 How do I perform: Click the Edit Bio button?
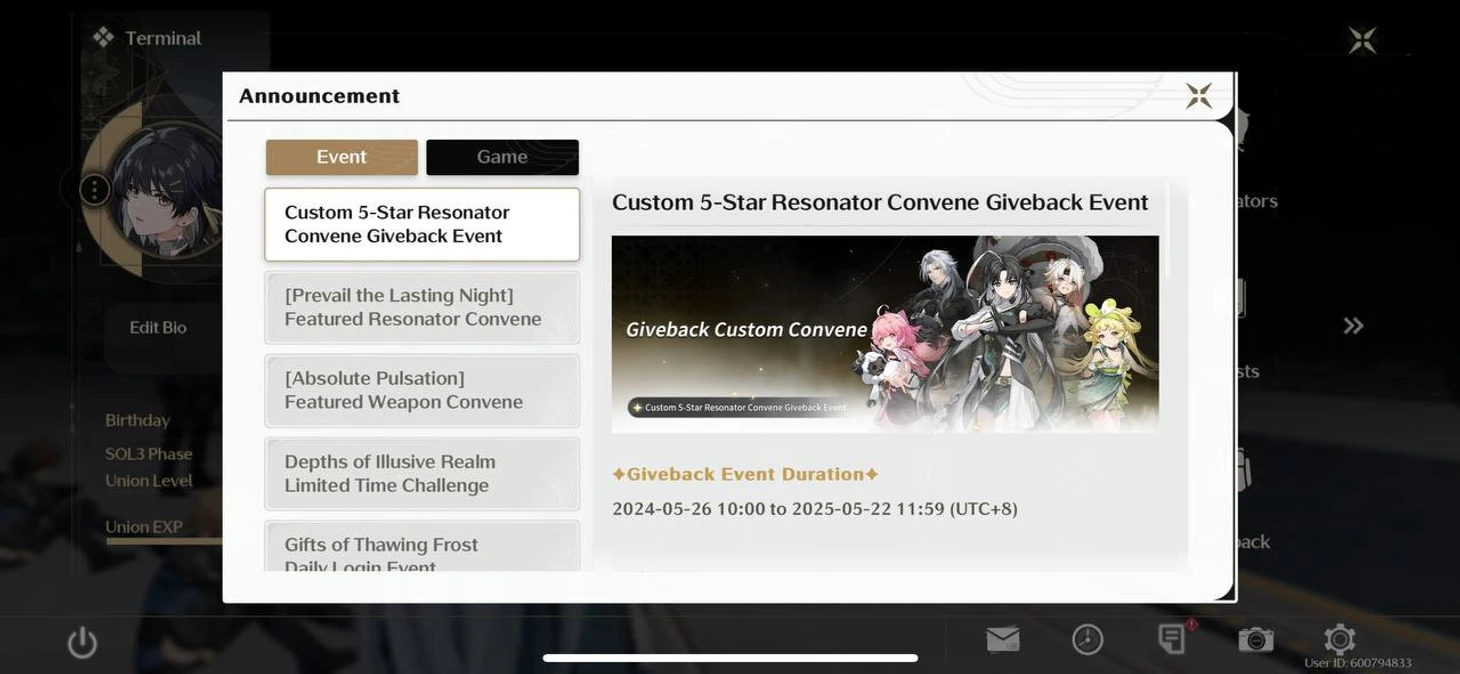click(x=158, y=328)
